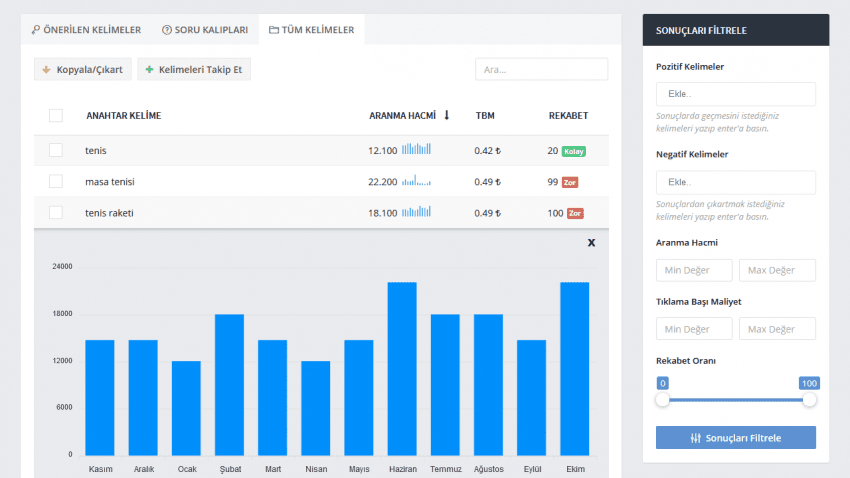Screen dimensions: 850x478
Task: Click Kelimeleri Takip Et button
Action: 194,69
